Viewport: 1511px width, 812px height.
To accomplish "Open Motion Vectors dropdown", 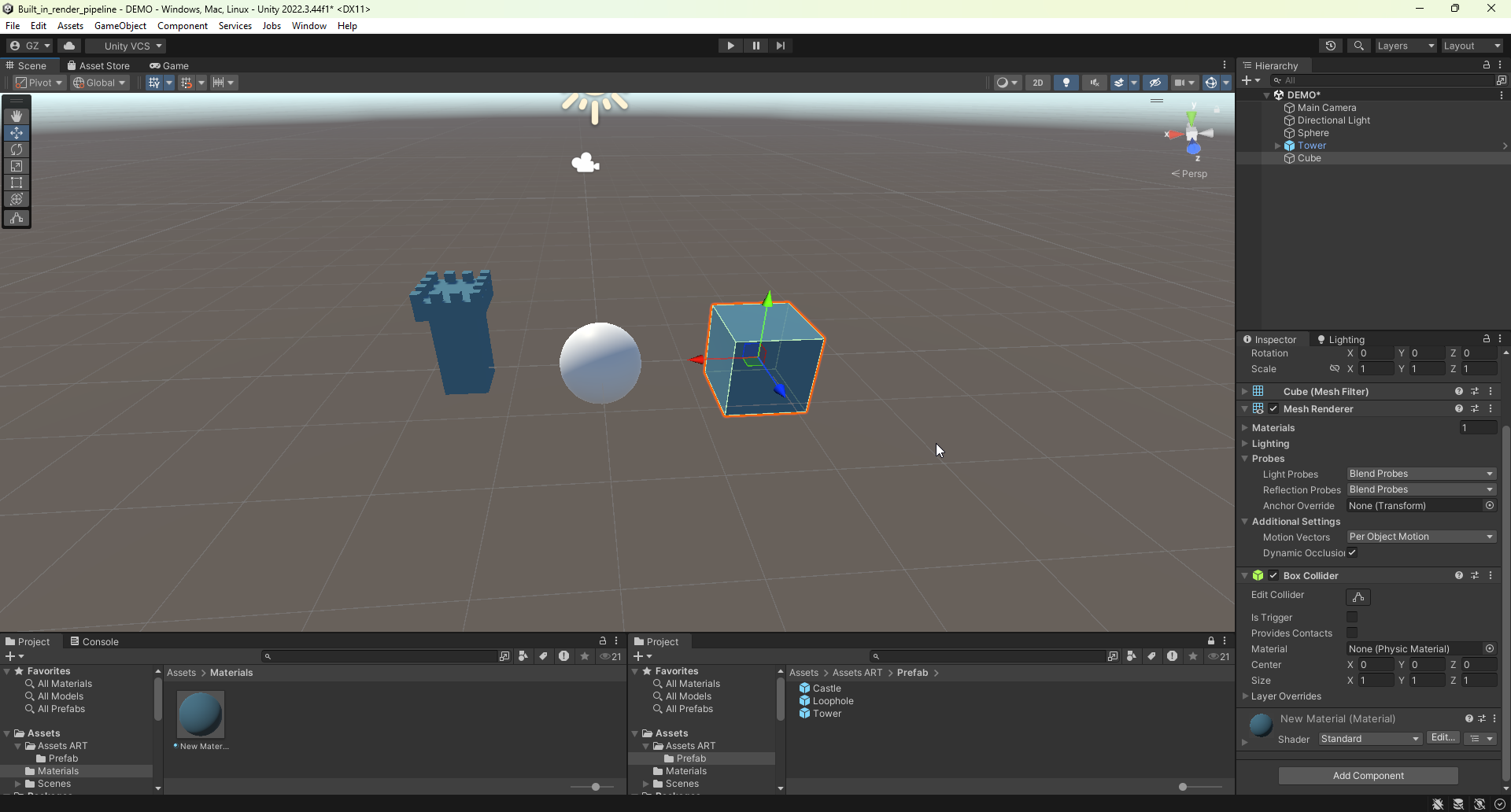I will pyautogui.click(x=1421, y=537).
